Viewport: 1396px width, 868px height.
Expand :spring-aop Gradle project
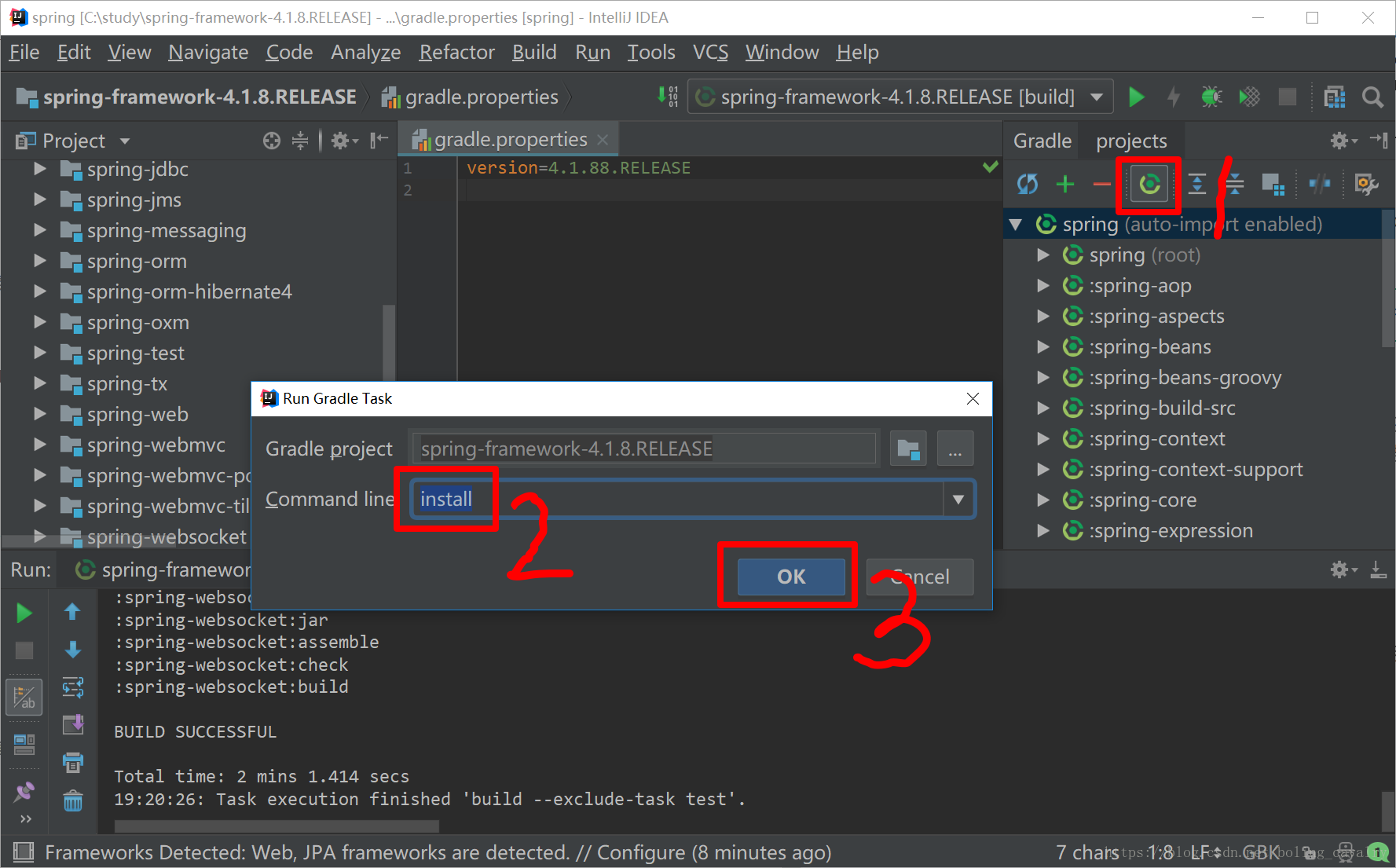(x=1043, y=286)
